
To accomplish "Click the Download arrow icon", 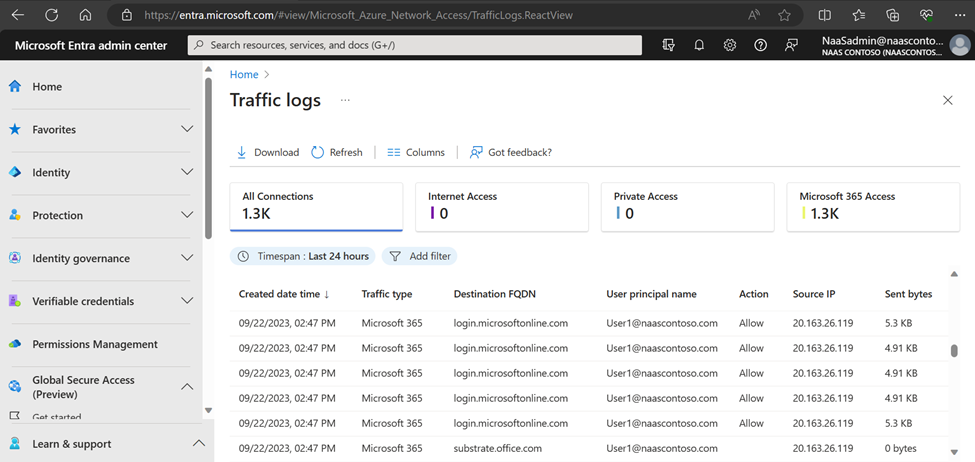I will (x=241, y=152).
